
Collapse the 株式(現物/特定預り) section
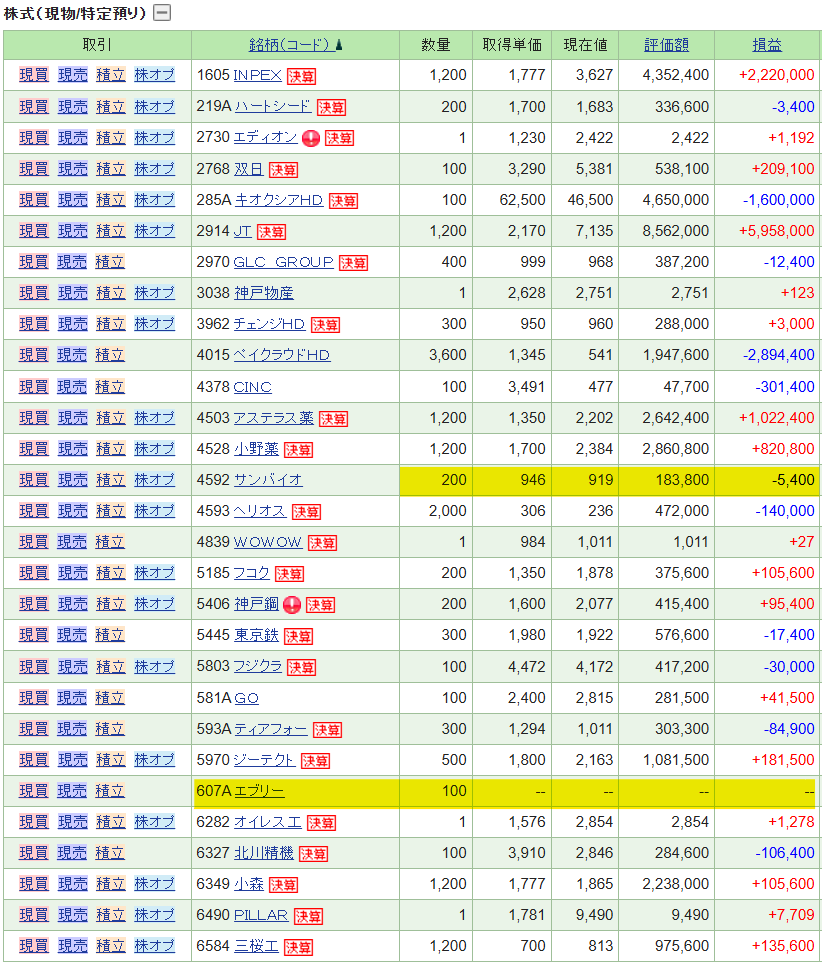click(162, 12)
